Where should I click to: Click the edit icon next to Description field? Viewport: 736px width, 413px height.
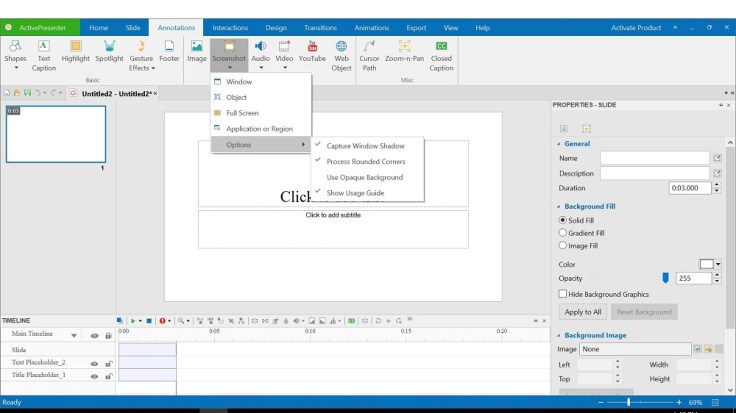717,173
